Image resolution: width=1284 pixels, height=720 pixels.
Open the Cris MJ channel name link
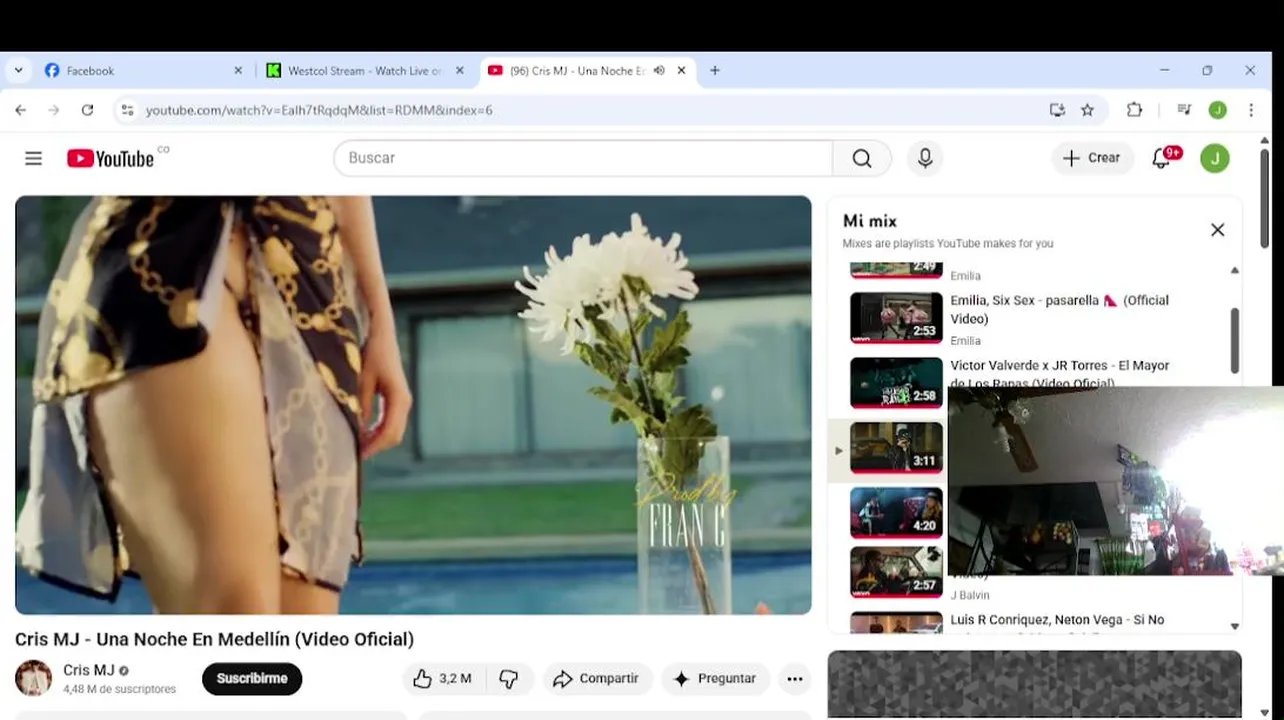click(x=88, y=671)
